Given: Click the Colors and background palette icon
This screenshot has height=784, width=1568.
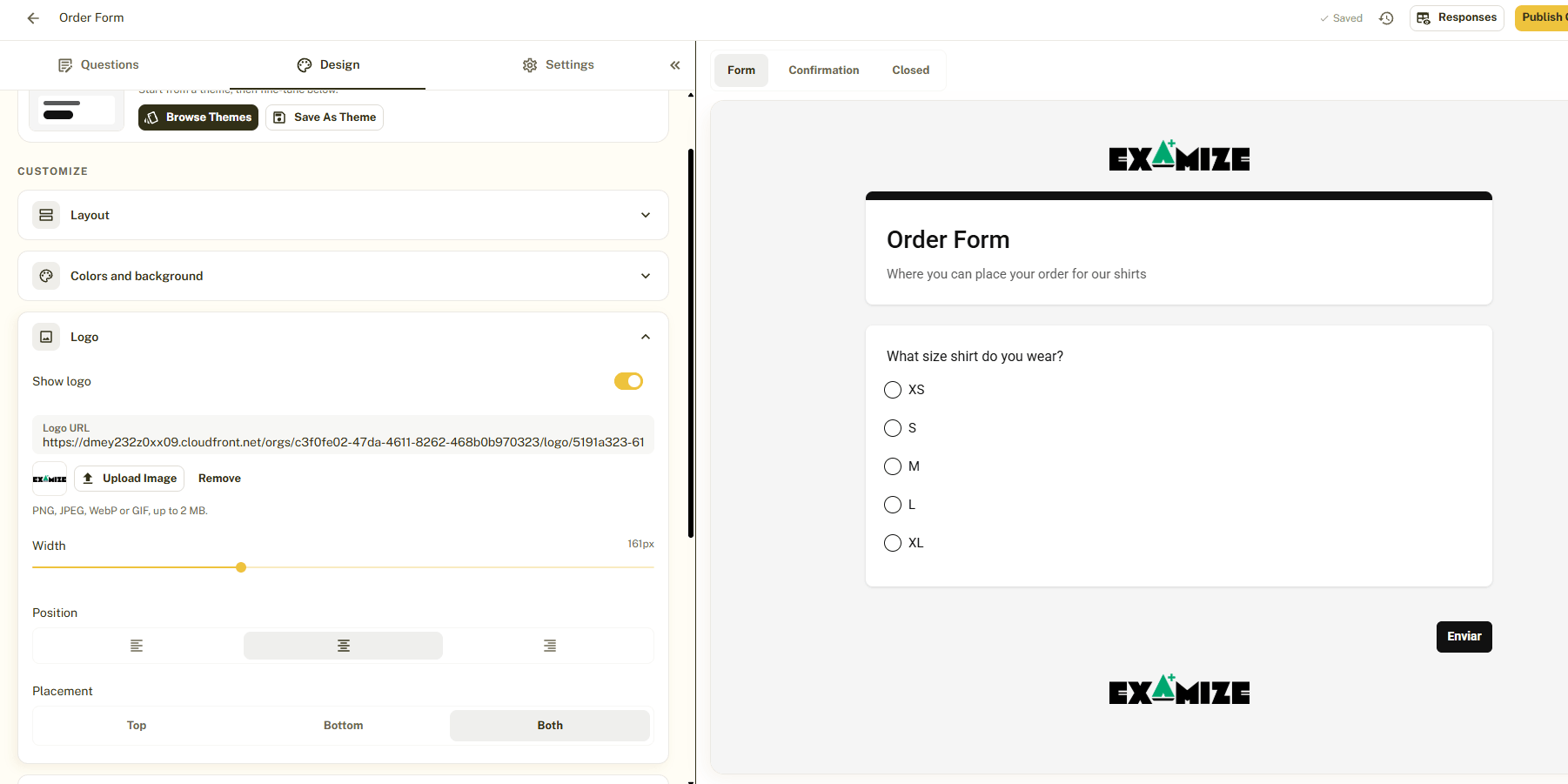Looking at the screenshot, I should [x=46, y=276].
